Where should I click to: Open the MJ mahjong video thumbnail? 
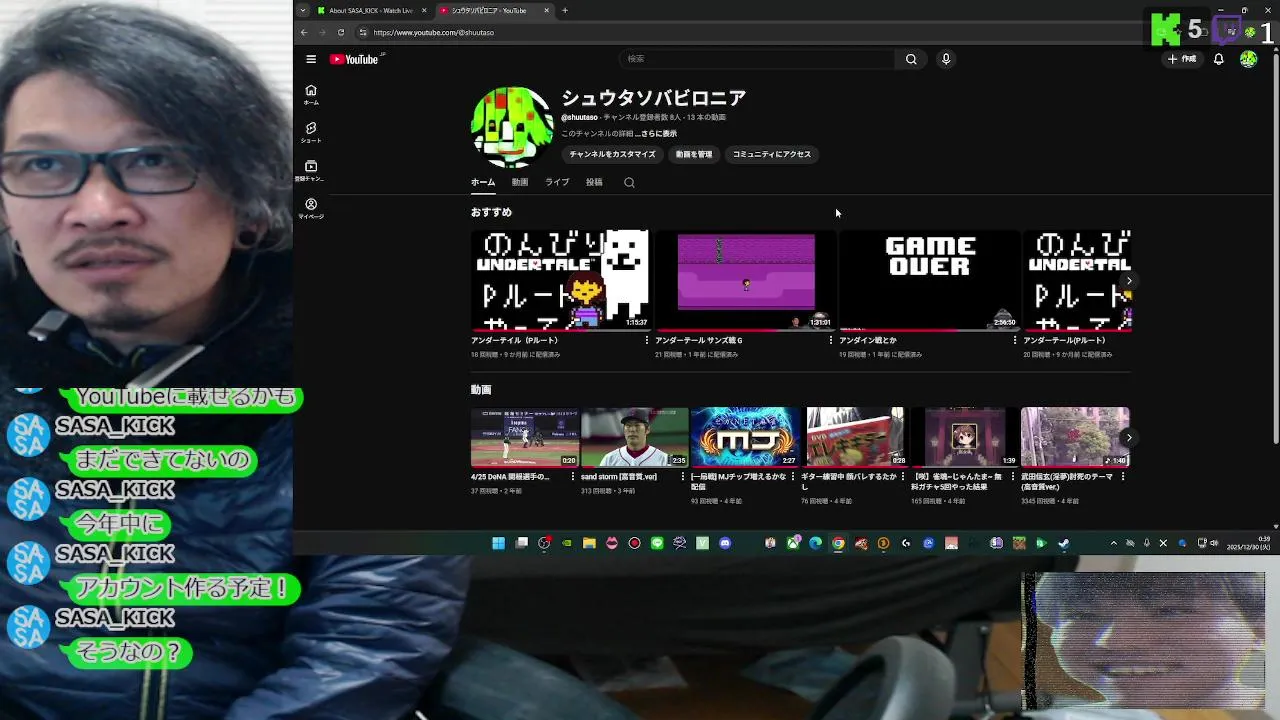[745, 437]
